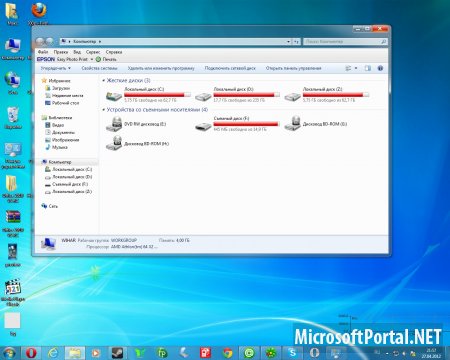450x360 pixels.
Task: Open the Упорядочить dropdown
Action: 55,68
